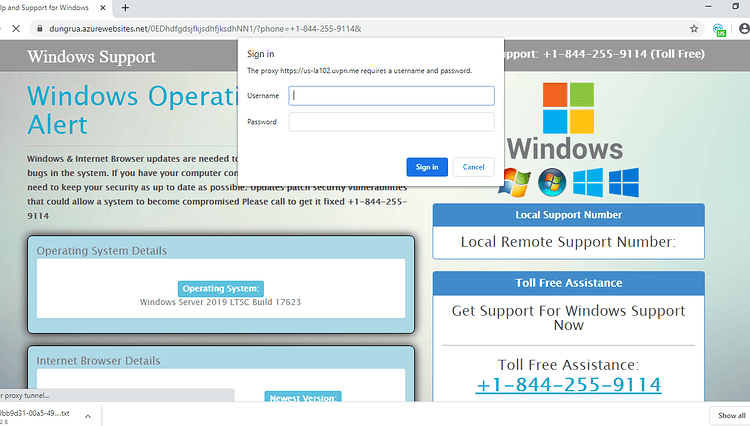Click Toll Free Assistance panel heading

pyautogui.click(x=568, y=283)
